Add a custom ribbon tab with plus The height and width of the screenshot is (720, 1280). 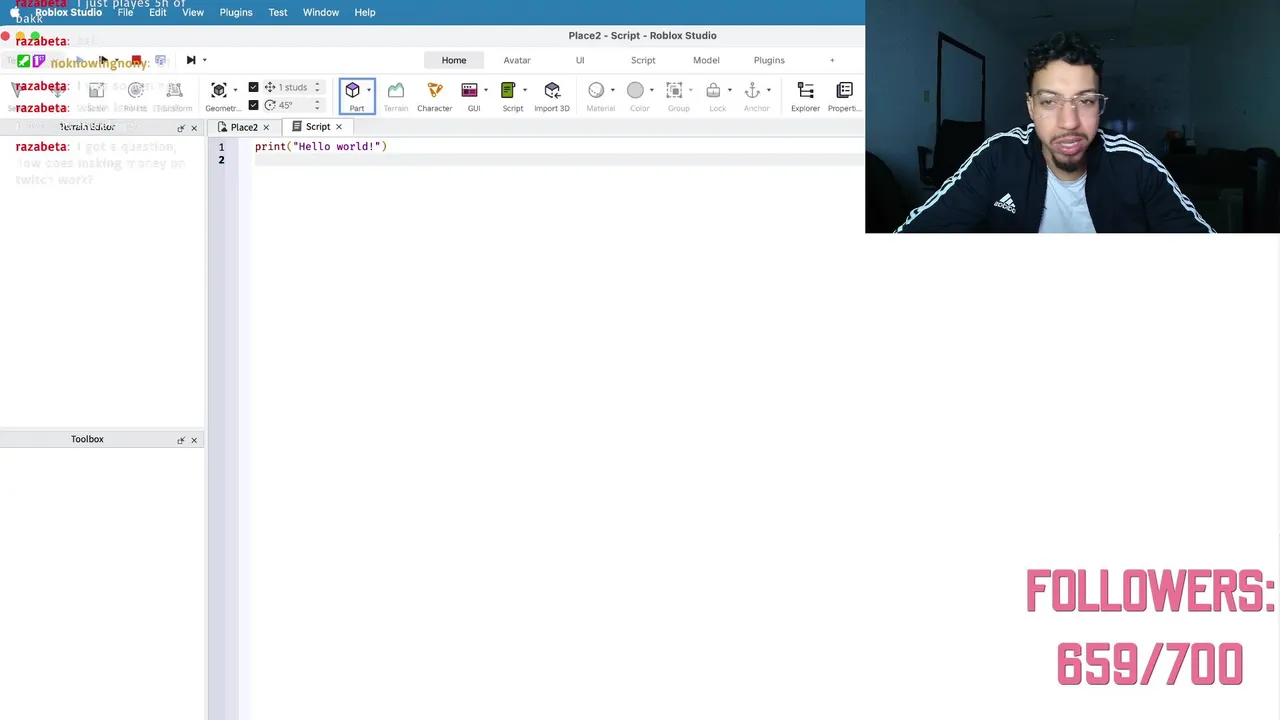tap(832, 60)
